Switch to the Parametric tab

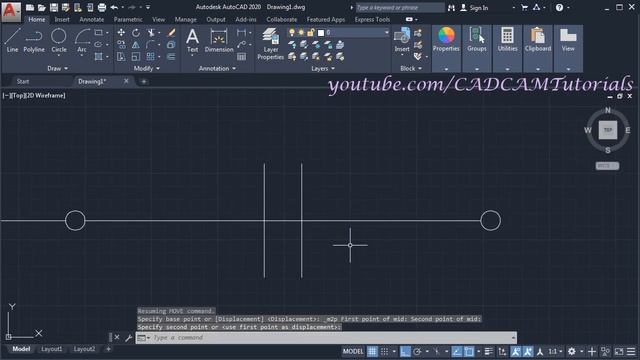128,19
